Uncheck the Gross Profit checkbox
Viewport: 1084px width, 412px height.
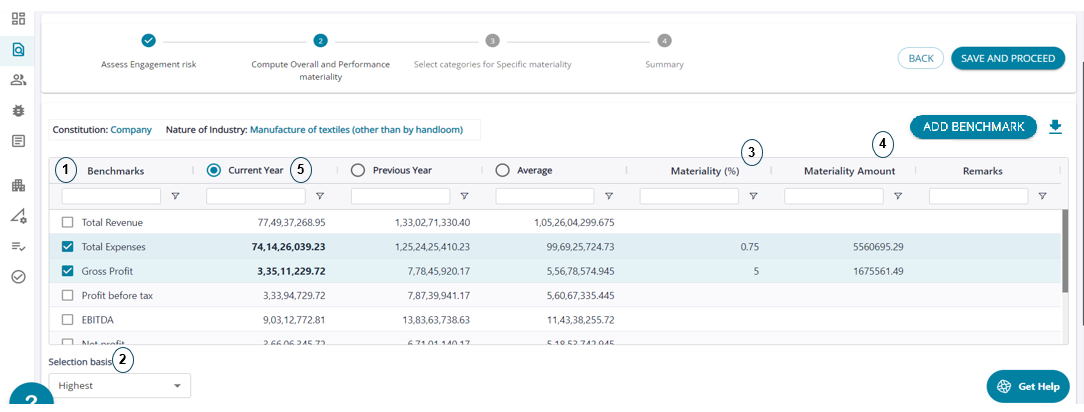(x=67, y=271)
